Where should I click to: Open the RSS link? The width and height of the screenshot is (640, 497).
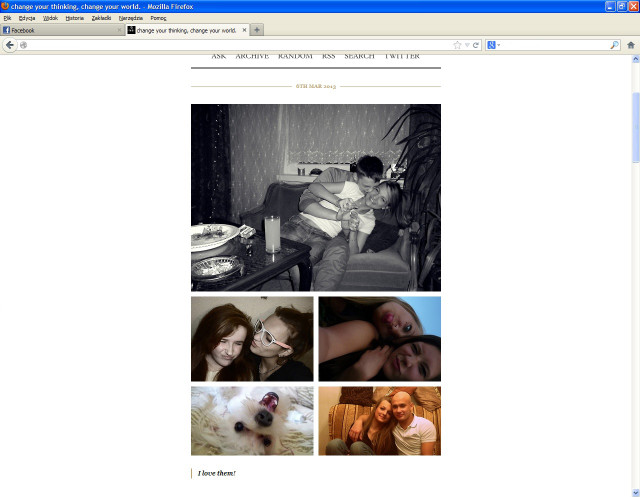tap(329, 56)
